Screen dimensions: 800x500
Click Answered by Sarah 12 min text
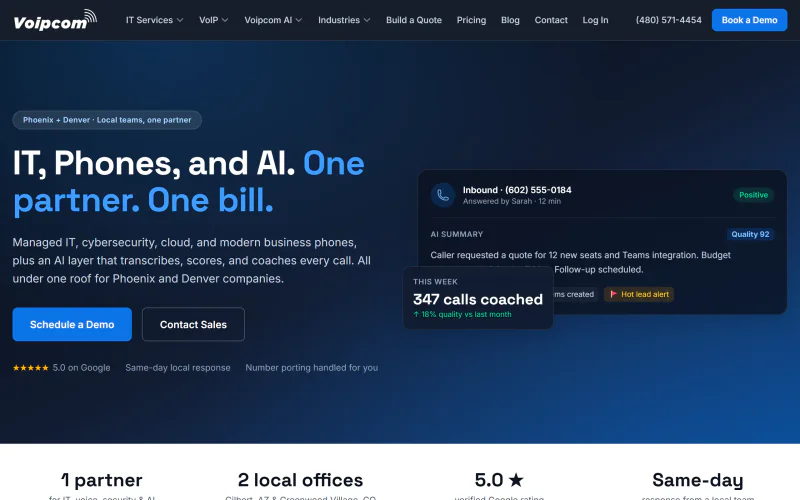coord(512,202)
